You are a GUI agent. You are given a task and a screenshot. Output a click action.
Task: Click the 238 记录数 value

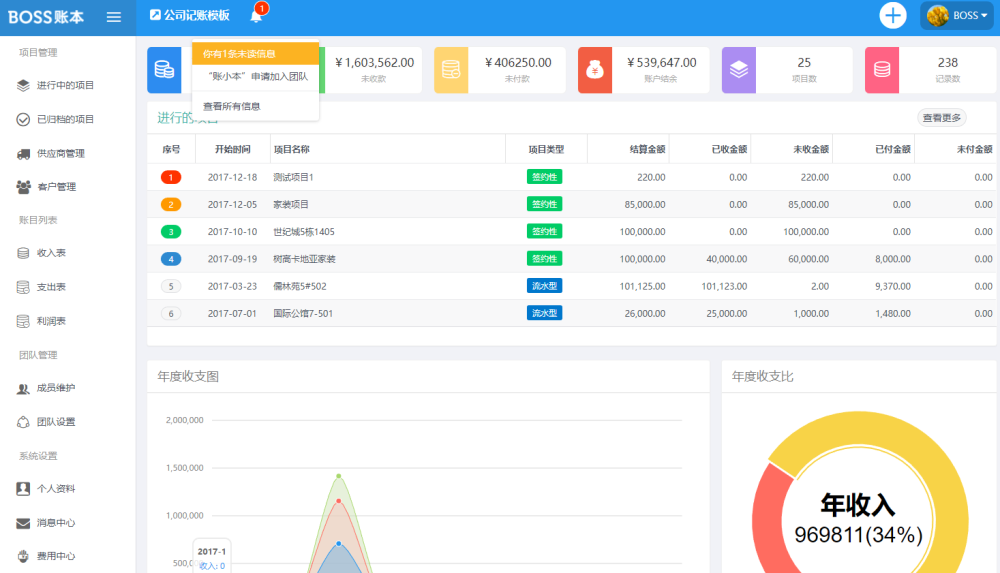click(948, 63)
